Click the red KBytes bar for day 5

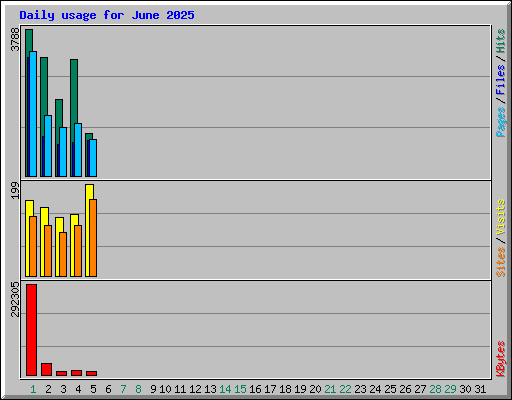tap(91, 373)
